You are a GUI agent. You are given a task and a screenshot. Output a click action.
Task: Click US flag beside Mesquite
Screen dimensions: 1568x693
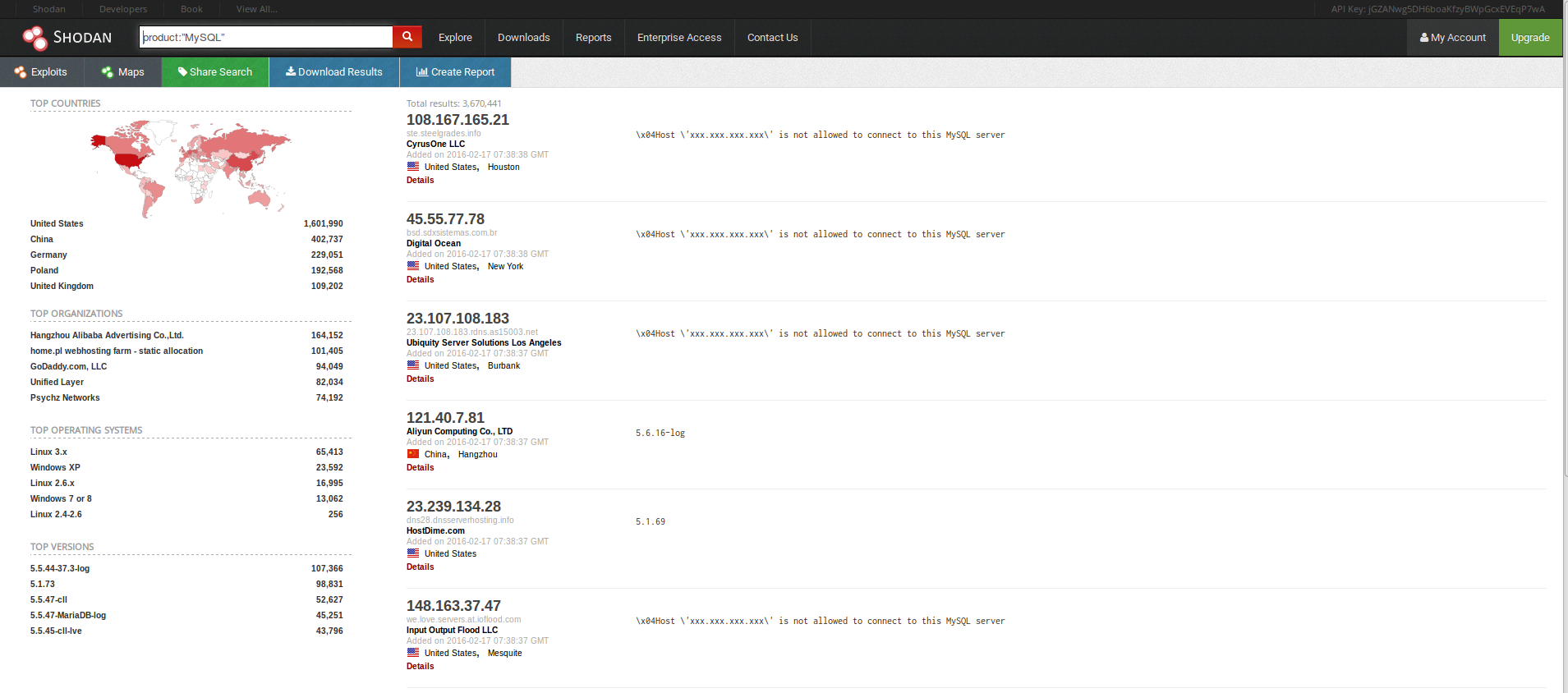[x=413, y=653]
